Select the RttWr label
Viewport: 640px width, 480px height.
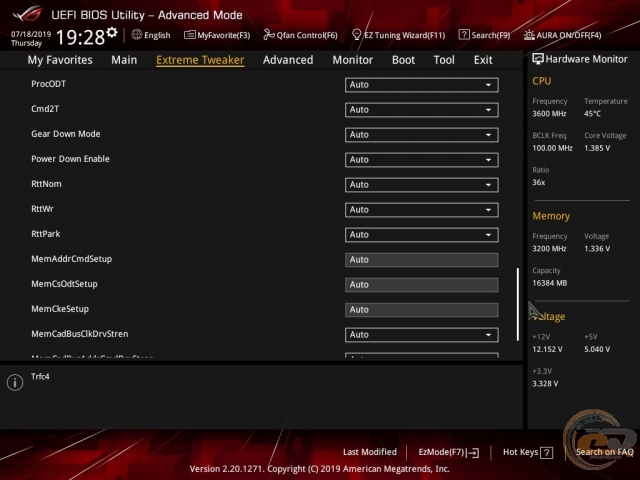pos(42,209)
